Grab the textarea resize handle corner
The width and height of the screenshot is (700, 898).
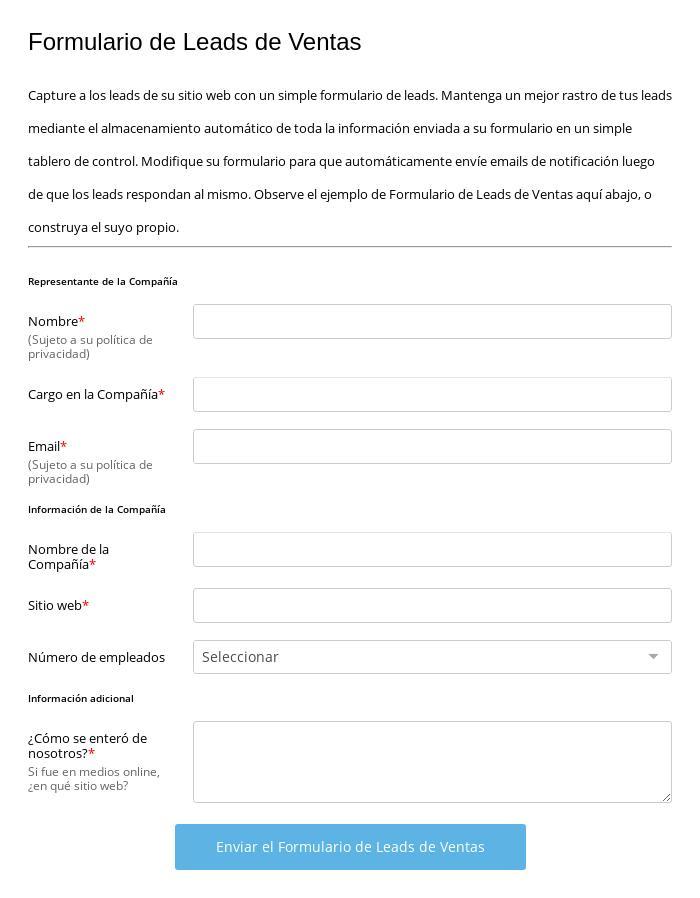666,797
